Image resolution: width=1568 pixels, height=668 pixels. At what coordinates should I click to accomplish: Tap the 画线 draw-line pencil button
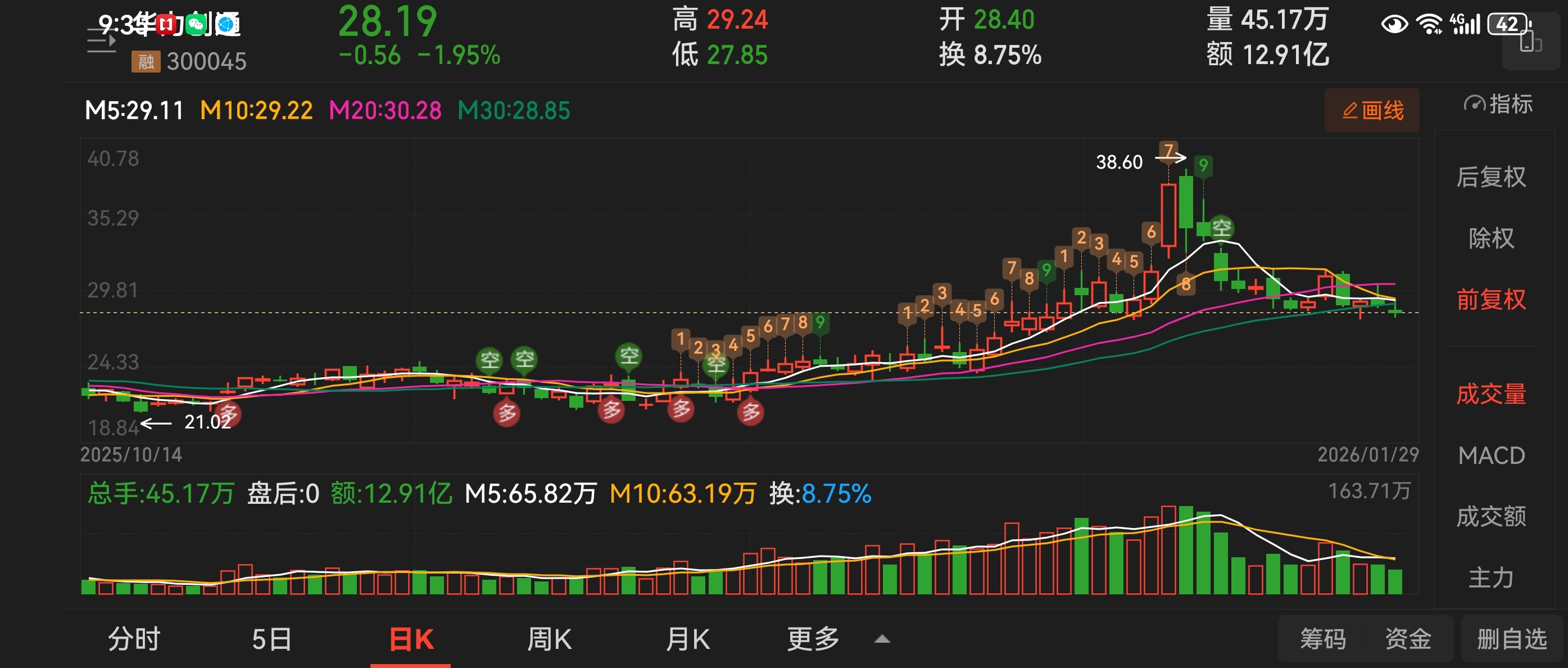coord(1371,111)
